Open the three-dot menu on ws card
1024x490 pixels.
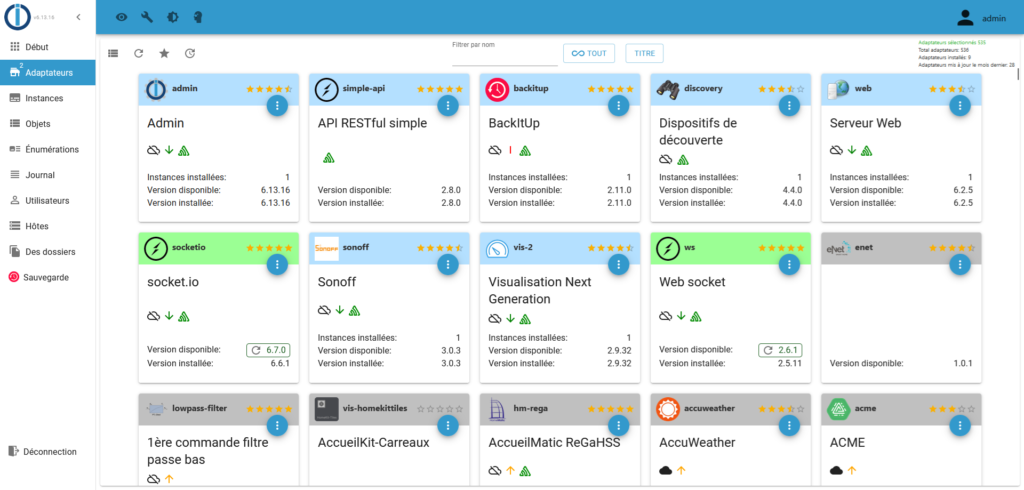[790, 265]
